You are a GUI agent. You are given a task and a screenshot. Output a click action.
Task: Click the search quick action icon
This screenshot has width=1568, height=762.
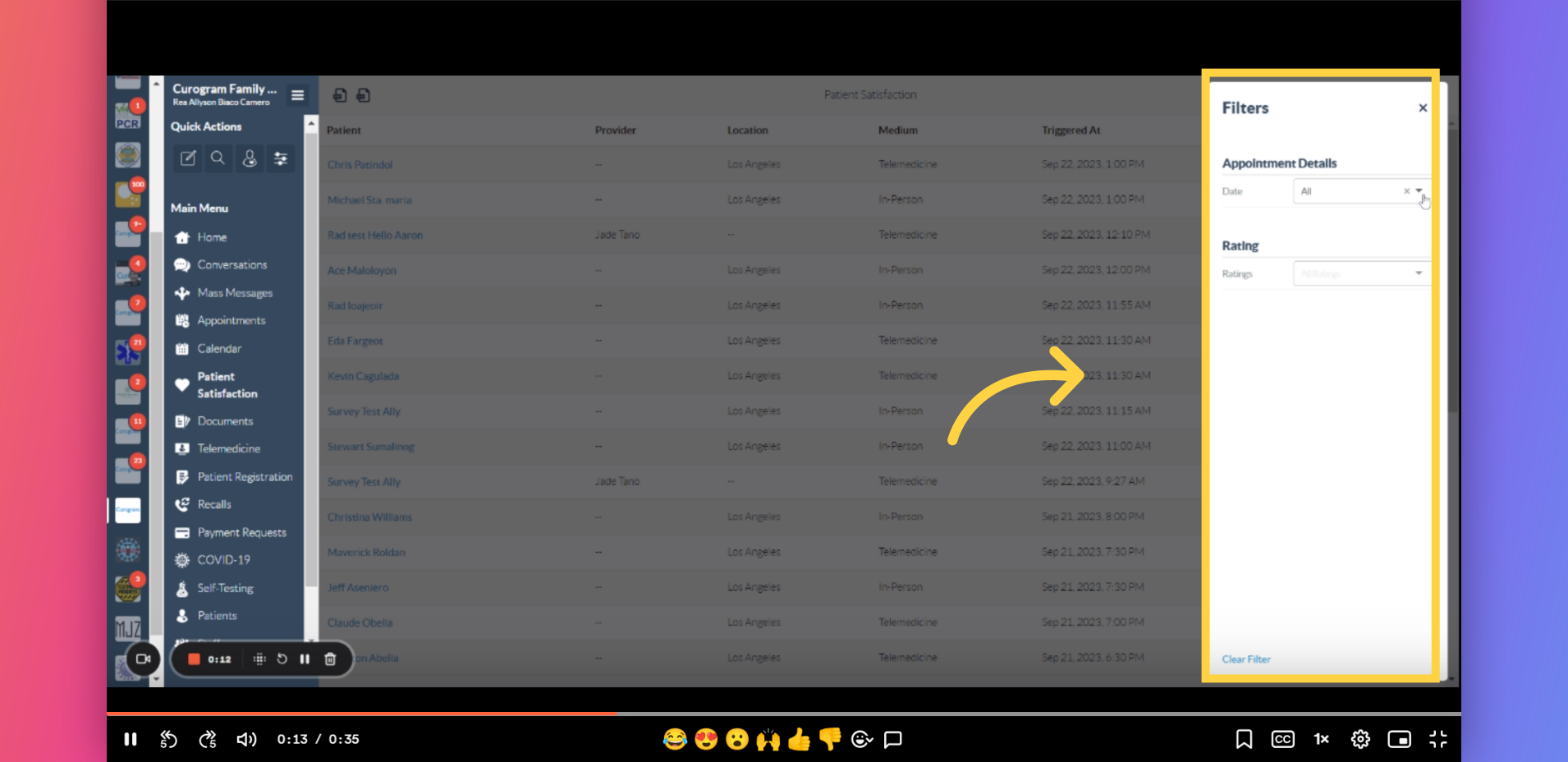(218, 158)
